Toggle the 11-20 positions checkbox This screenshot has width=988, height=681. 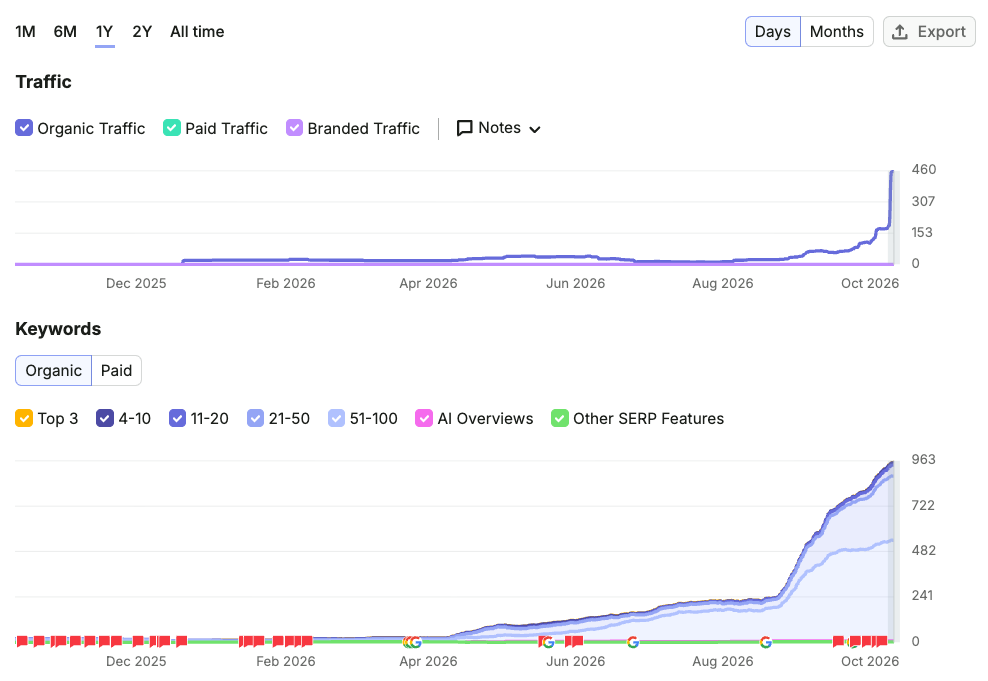[x=177, y=418]
